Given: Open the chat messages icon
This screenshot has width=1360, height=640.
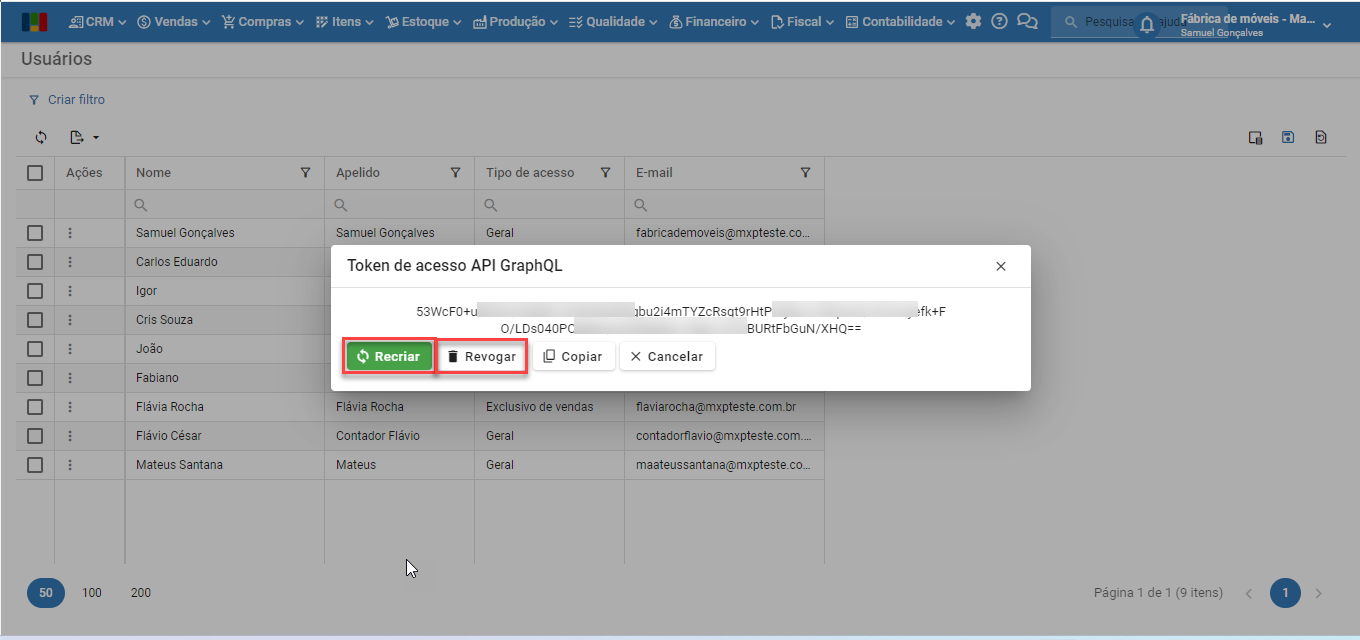Looking at the screenshot, I should point(1026,21).
